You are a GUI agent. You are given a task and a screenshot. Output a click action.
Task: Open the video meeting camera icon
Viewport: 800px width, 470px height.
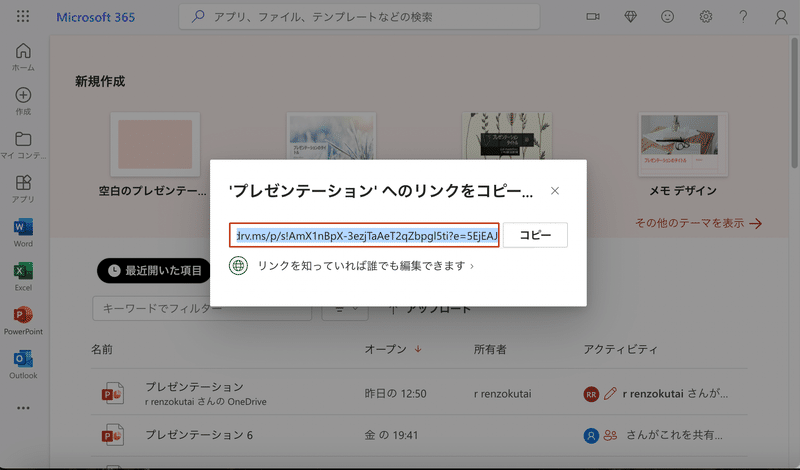point(592,17)
